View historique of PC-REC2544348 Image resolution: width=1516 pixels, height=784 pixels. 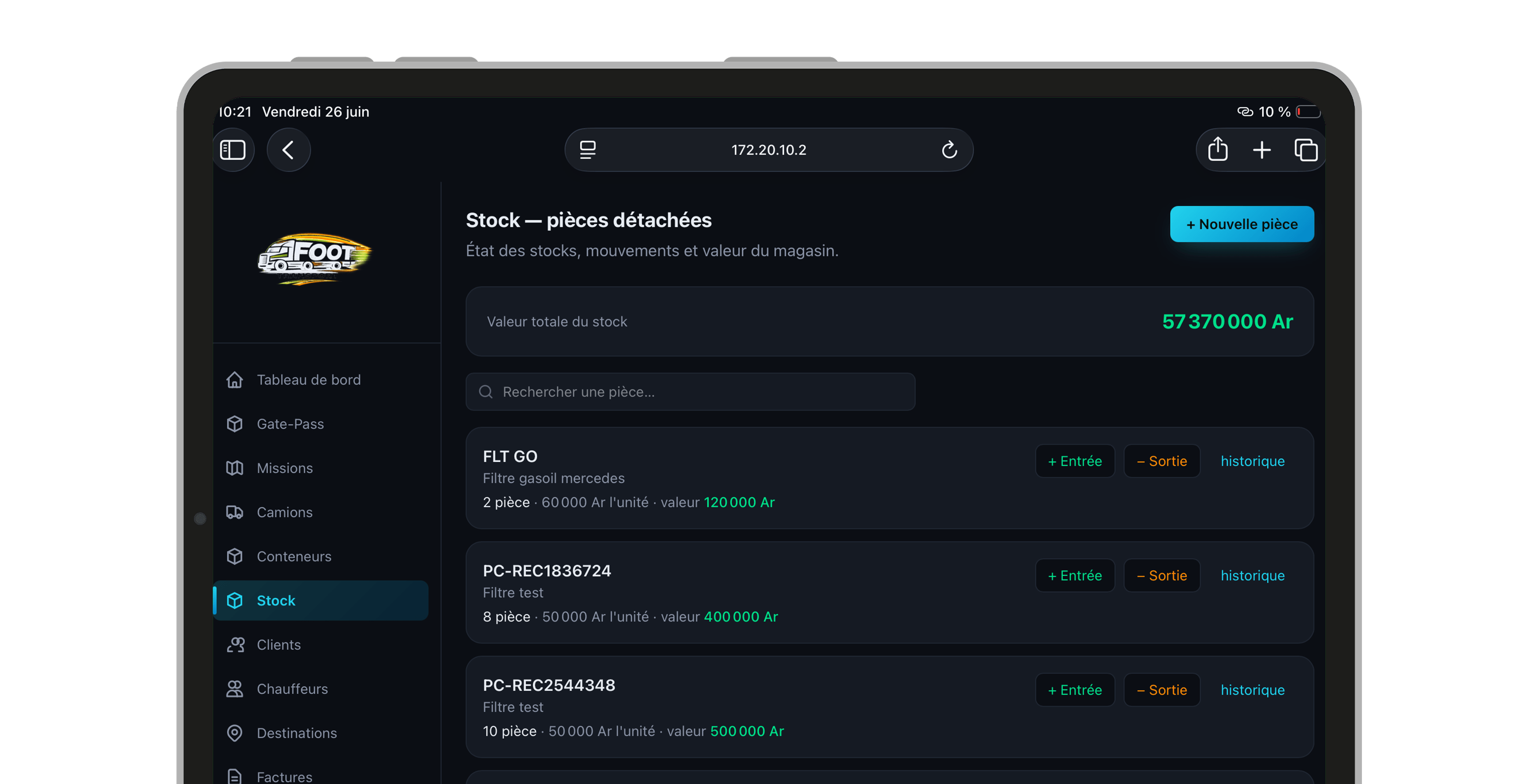click(1252, 690)
